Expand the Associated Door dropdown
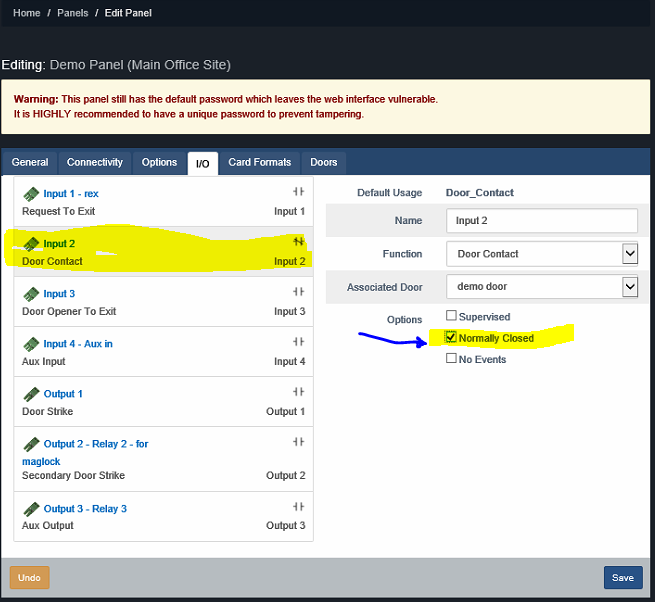The height and width of the screenshot is (602, 655). point(541,287)
